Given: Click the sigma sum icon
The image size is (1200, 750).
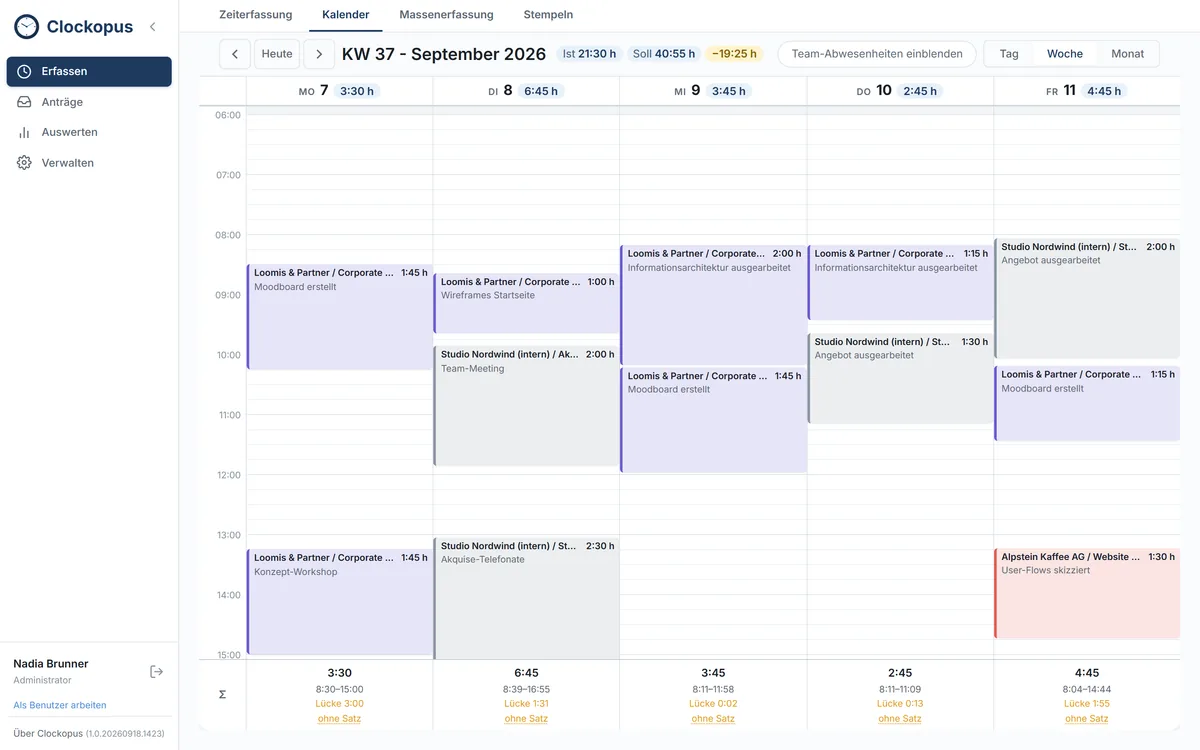Looking at the screenshot, I should [222, 694].
